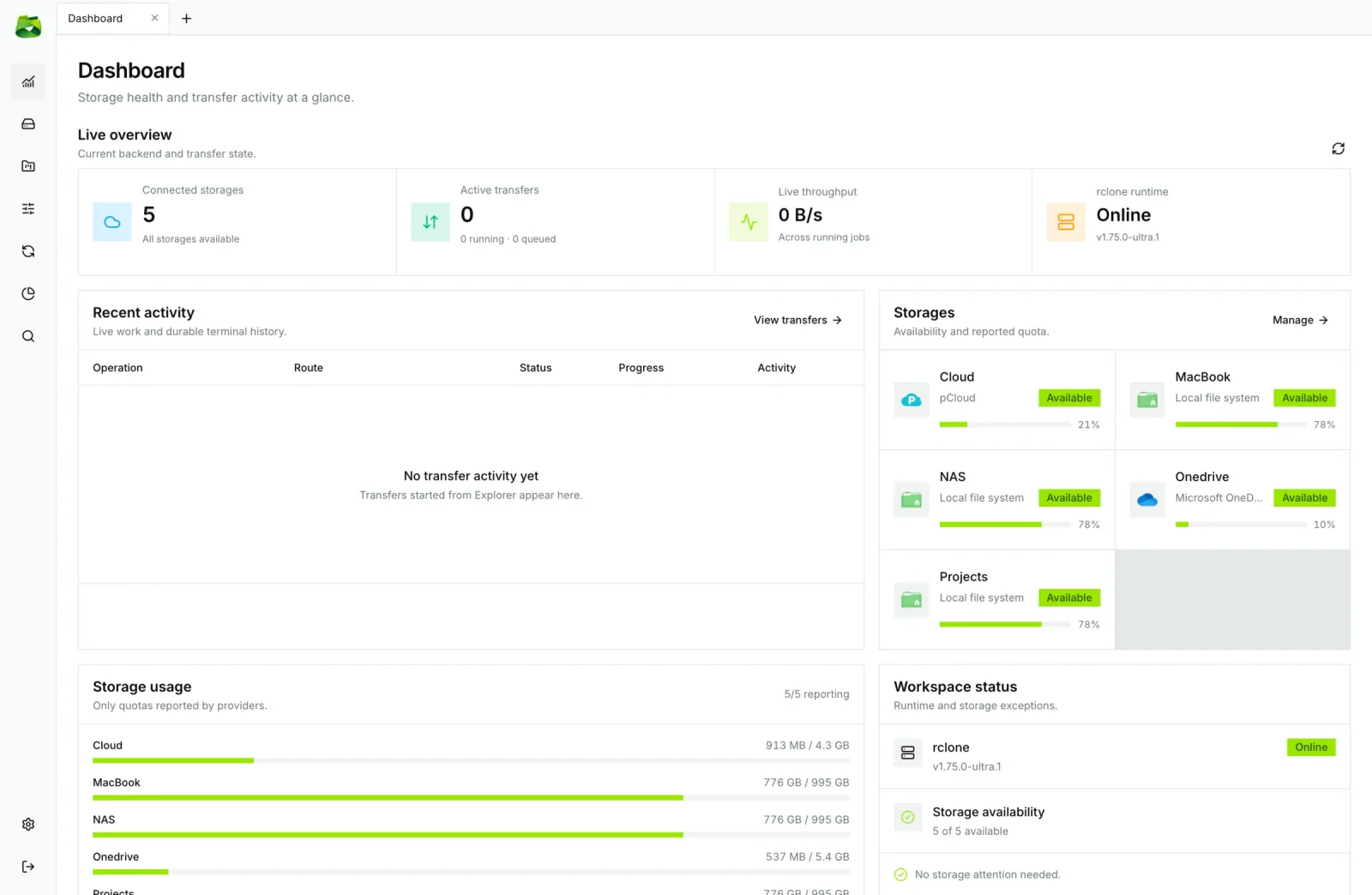Close the Dashboard tab

(154, 18)
